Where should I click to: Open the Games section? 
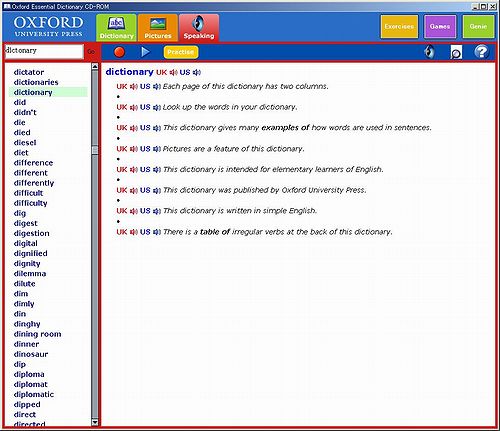440,26
